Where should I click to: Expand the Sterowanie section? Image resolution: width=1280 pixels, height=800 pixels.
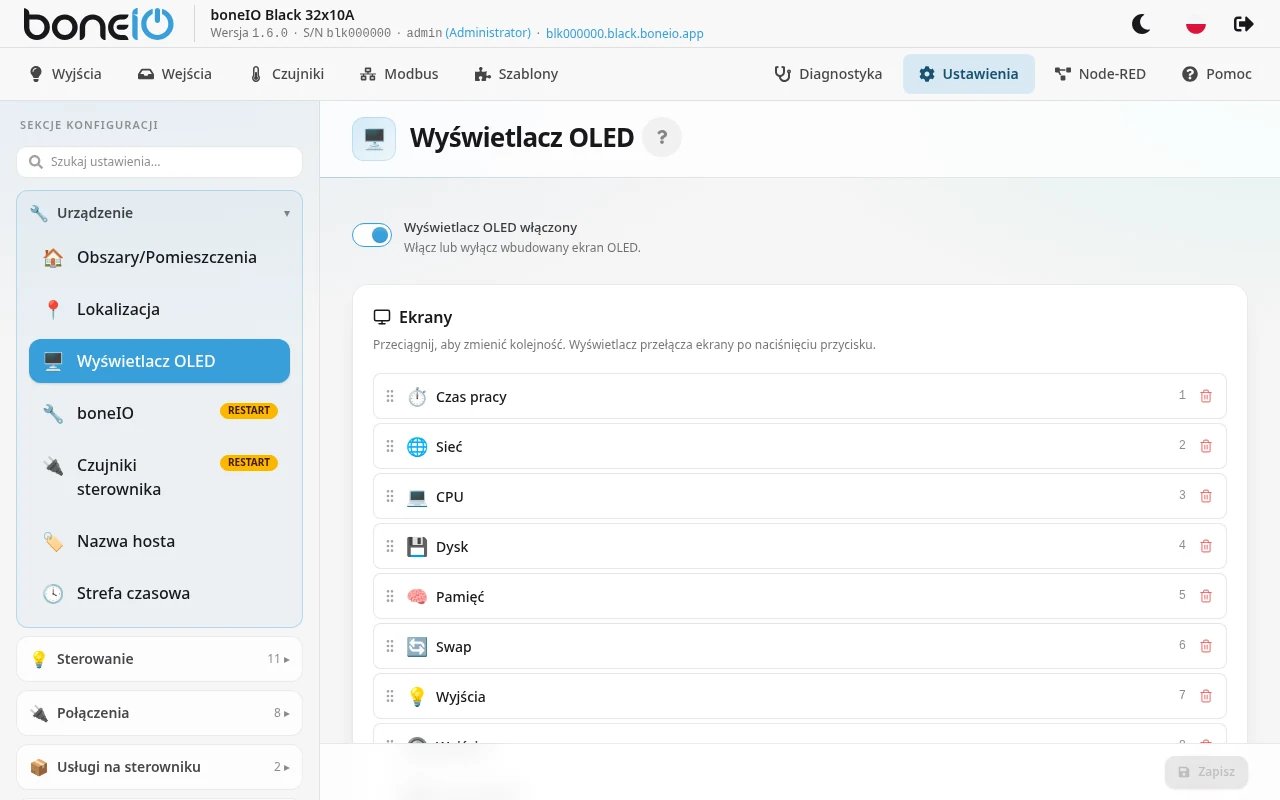click(159, 659)
